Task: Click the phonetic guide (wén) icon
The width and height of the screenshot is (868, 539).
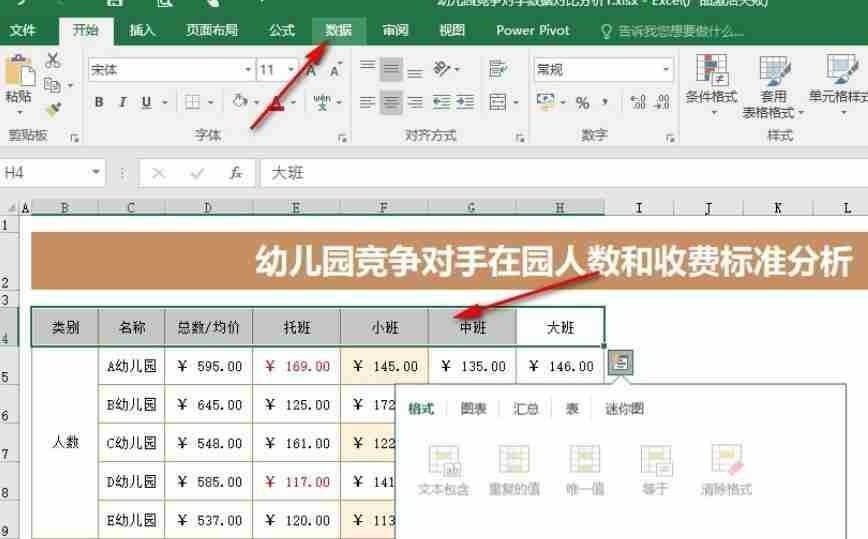Action: pos(322,102)
